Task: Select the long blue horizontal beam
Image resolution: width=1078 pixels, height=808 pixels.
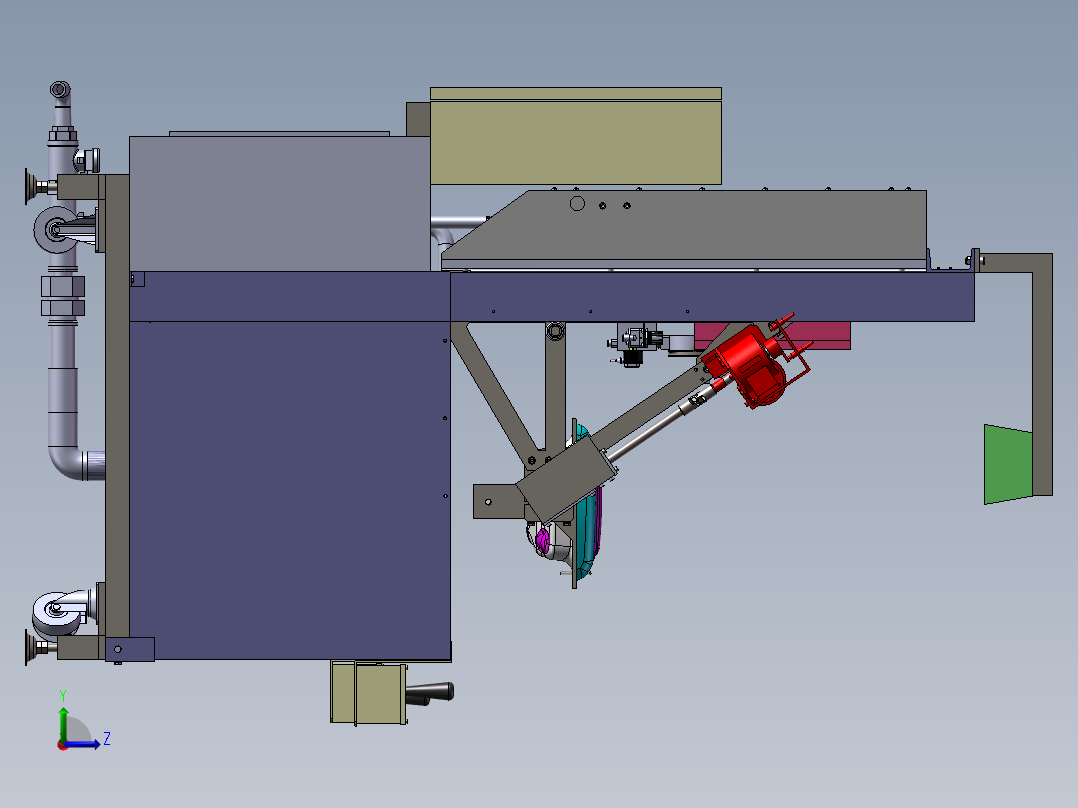Action: 712,296
